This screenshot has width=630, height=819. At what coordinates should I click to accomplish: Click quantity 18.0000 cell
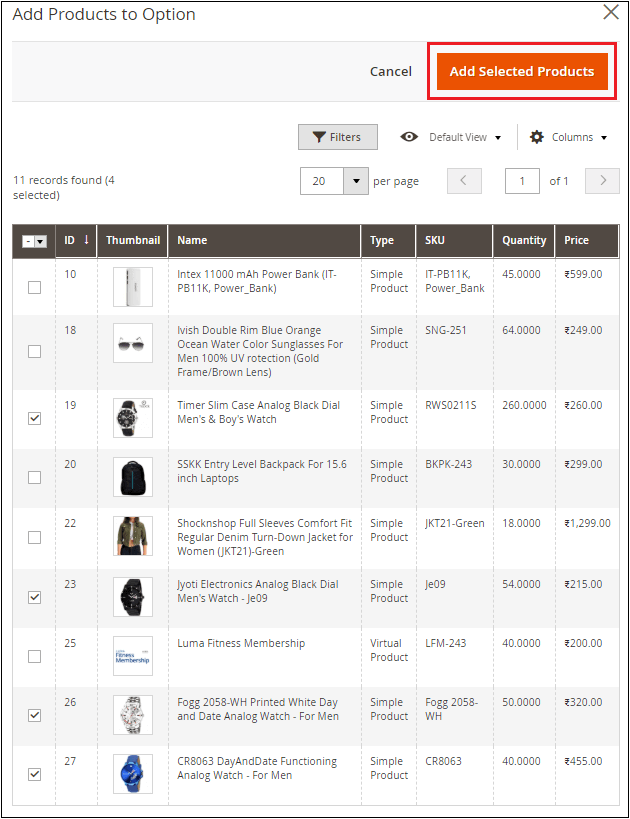coord(521,523)
